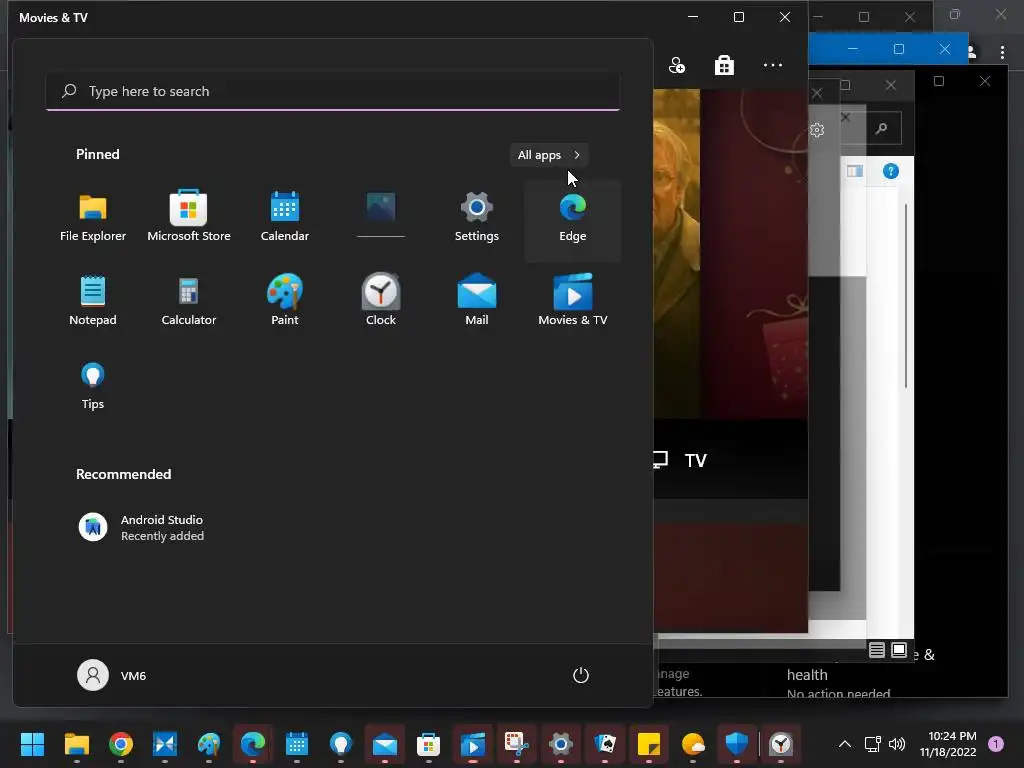Image resolution: width=1024 pixels, height=768 pixels.
Task: Open Weather app from the taskbar
Action: [693, 744]
